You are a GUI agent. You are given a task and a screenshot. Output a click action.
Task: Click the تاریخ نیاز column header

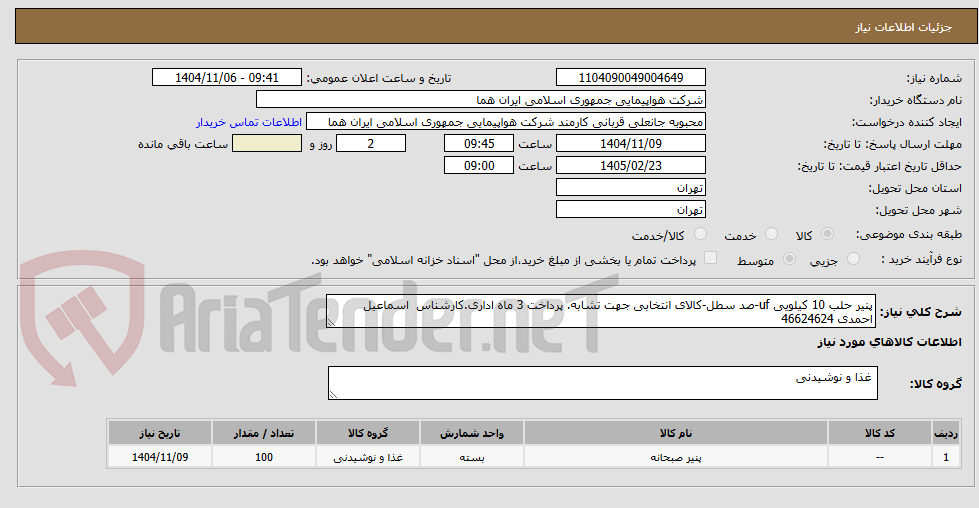[160, 433]
